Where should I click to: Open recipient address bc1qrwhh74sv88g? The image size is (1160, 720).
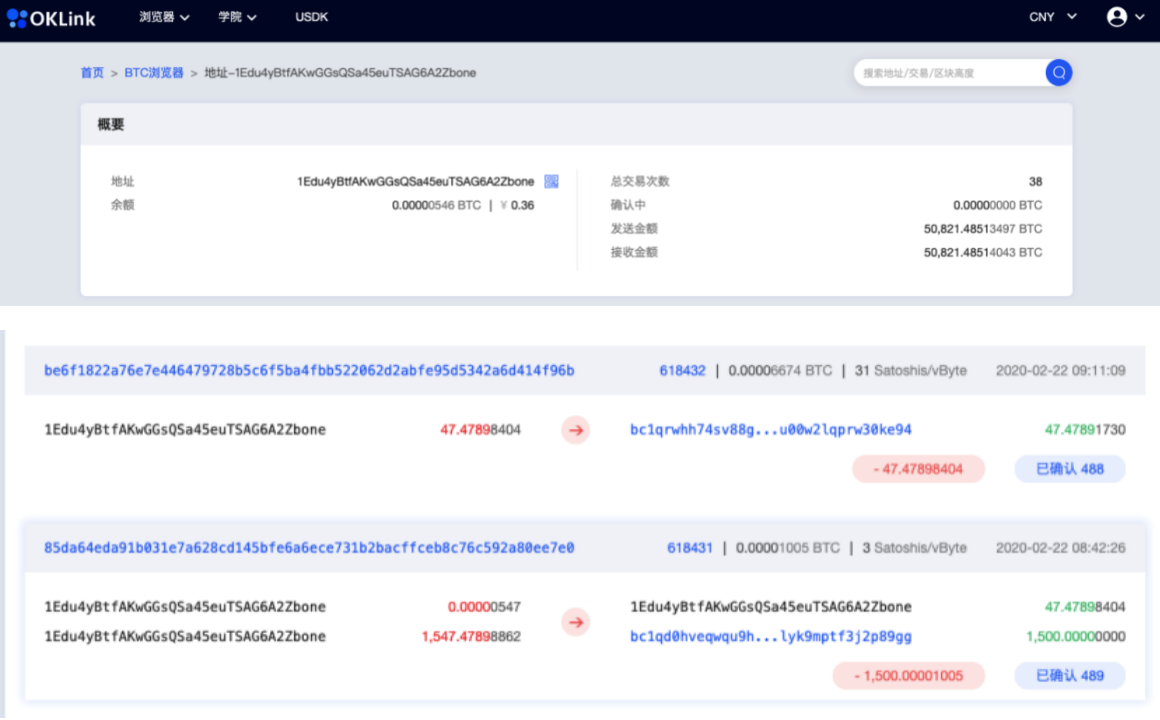[x=770, y=430]
